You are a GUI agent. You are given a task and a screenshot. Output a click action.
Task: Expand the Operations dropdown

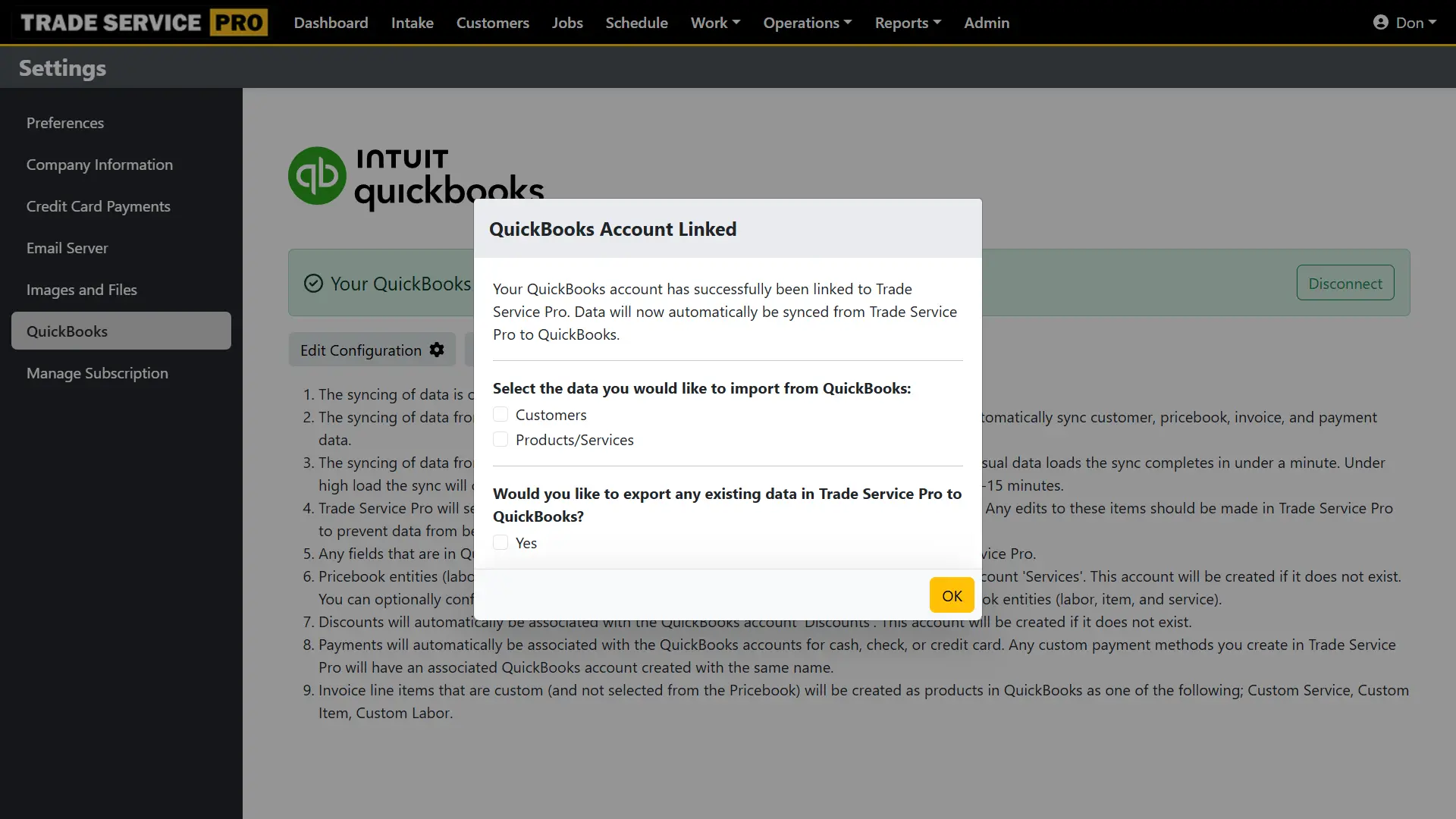[806, 22]
